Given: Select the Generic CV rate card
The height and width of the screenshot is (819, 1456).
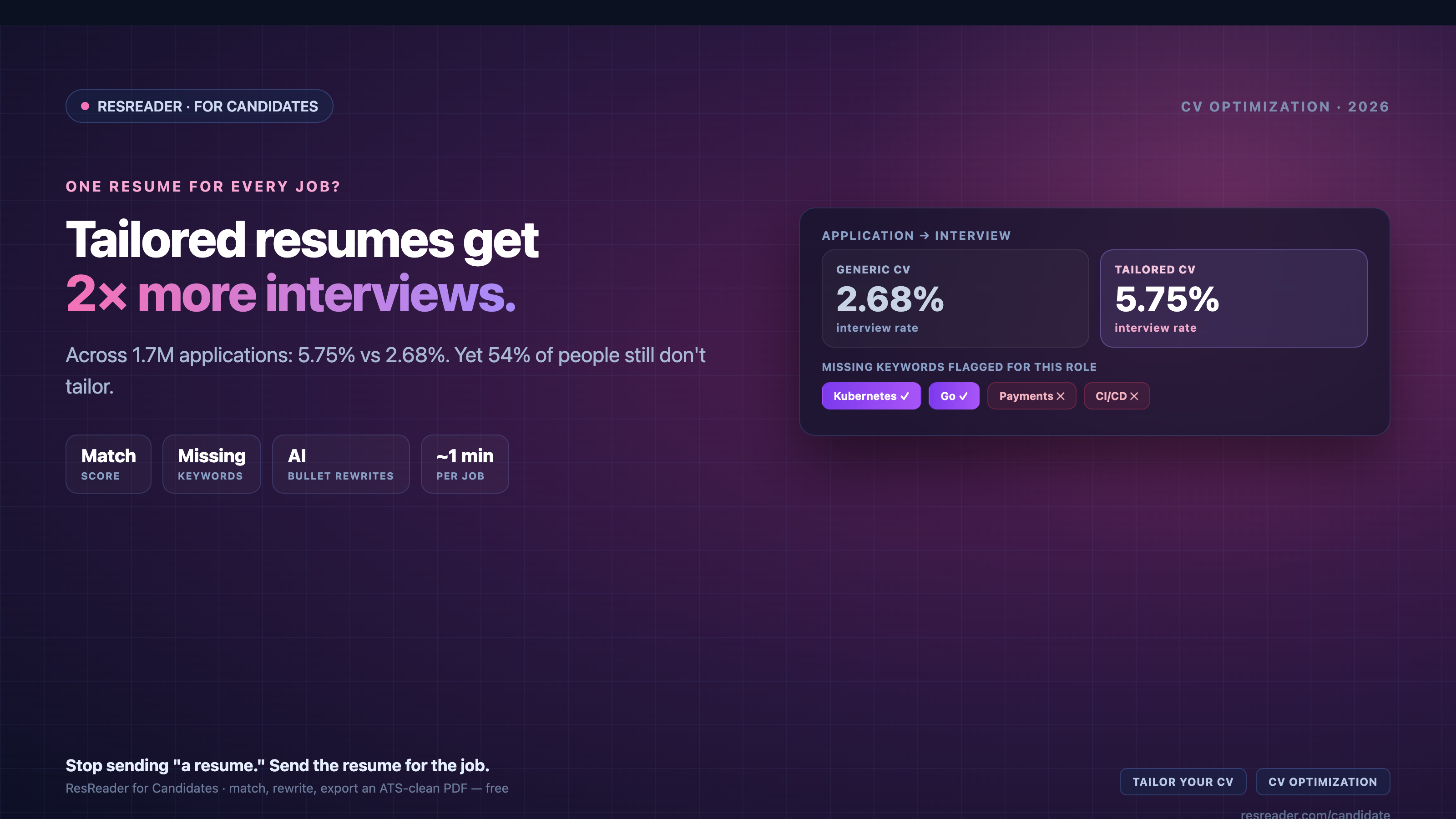Looking at the screenshot, I should 955,298.
